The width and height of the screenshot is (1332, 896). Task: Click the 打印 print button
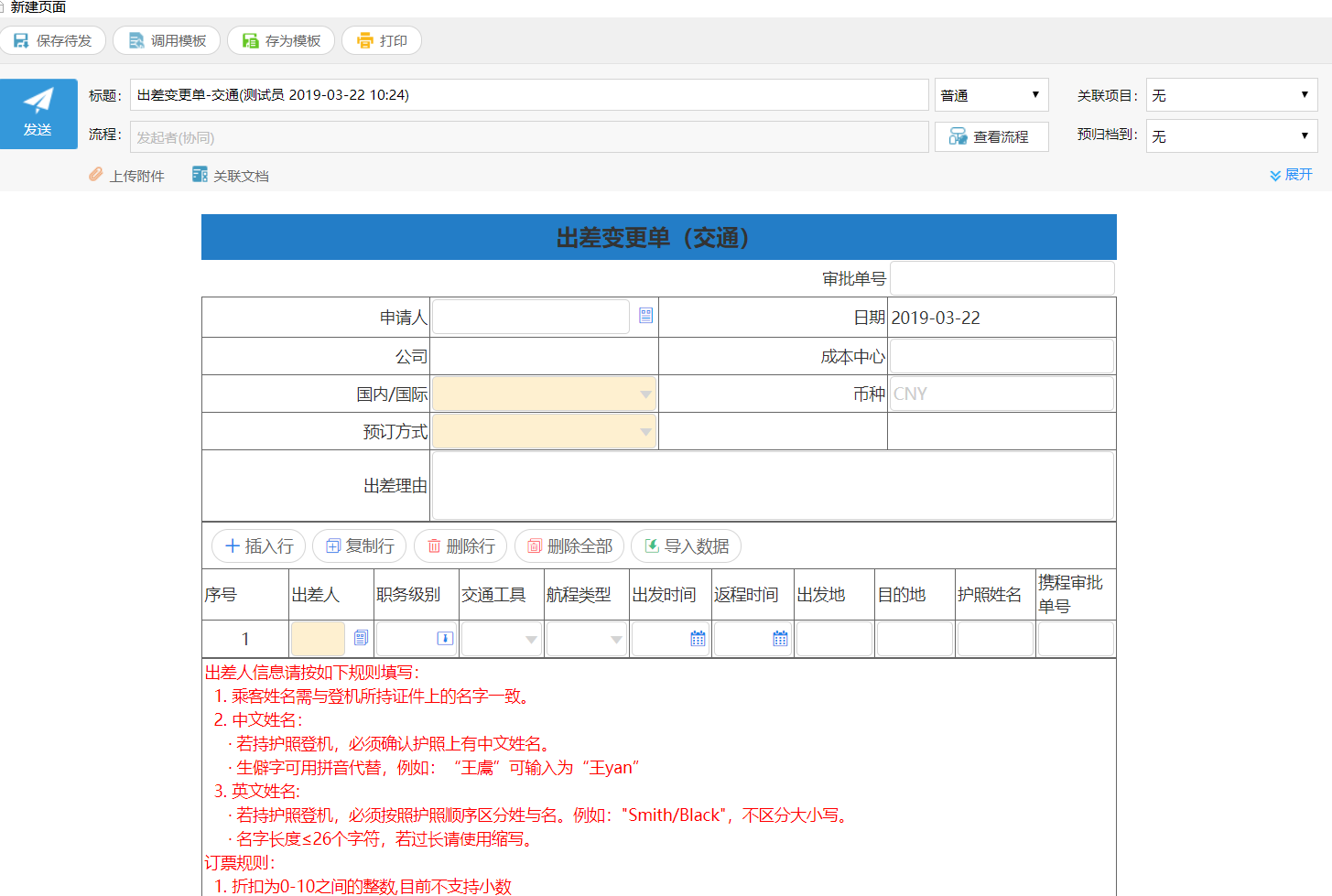[x=382, y=41]
